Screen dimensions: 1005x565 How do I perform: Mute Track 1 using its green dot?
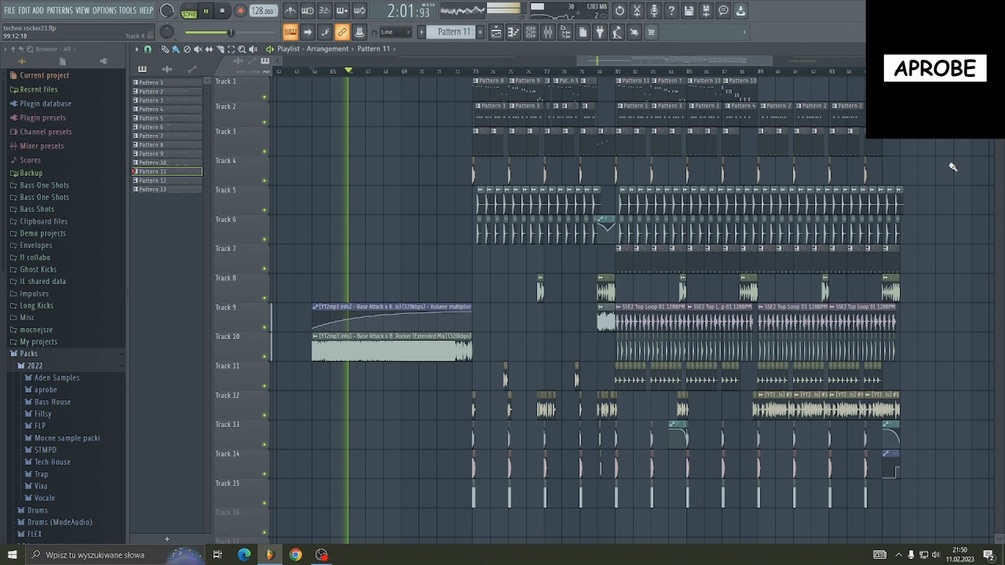(x=264, y=97)
